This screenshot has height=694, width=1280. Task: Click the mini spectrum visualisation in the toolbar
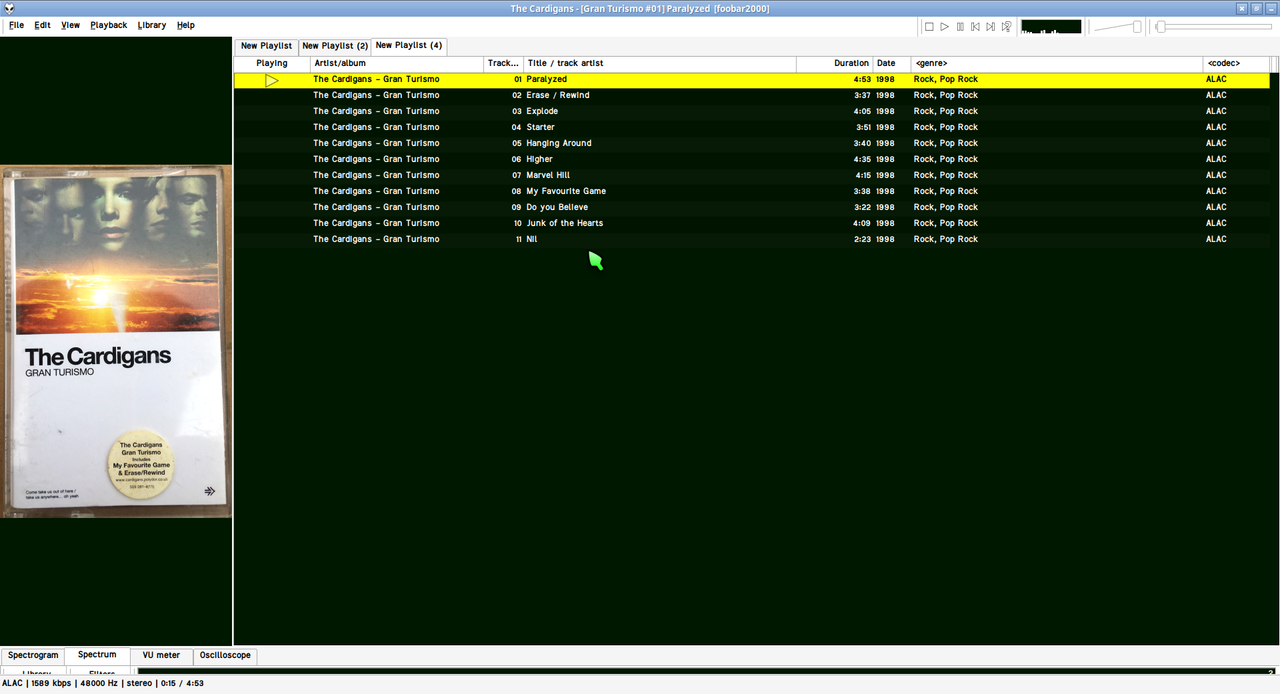click(1051, 27)
